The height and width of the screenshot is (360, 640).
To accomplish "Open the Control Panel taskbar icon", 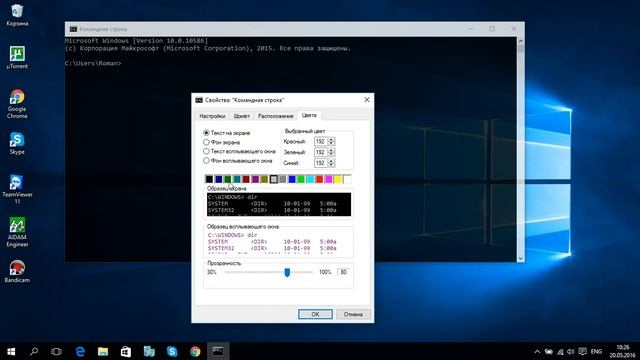I will (x=149, y=351).
